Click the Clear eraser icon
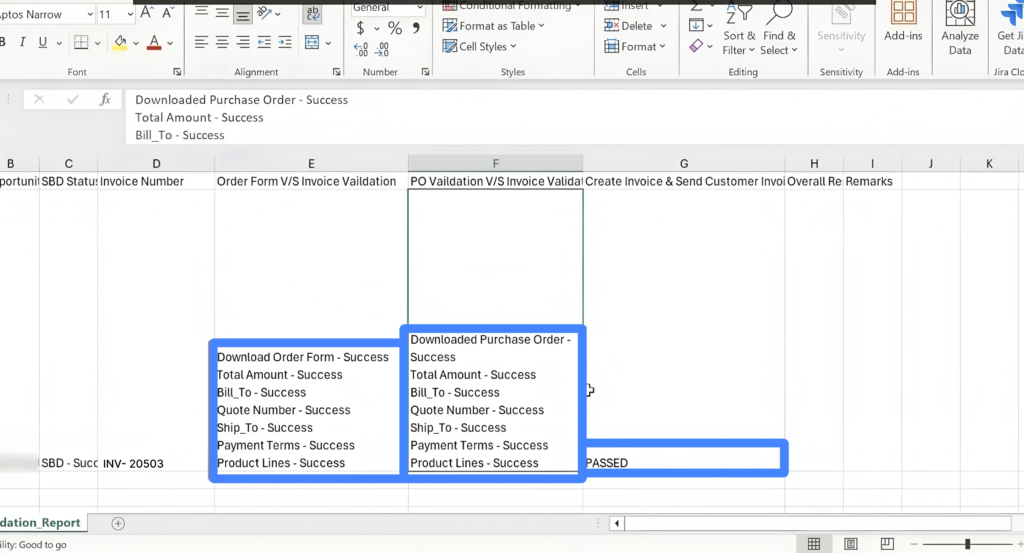 coord(696,46)
